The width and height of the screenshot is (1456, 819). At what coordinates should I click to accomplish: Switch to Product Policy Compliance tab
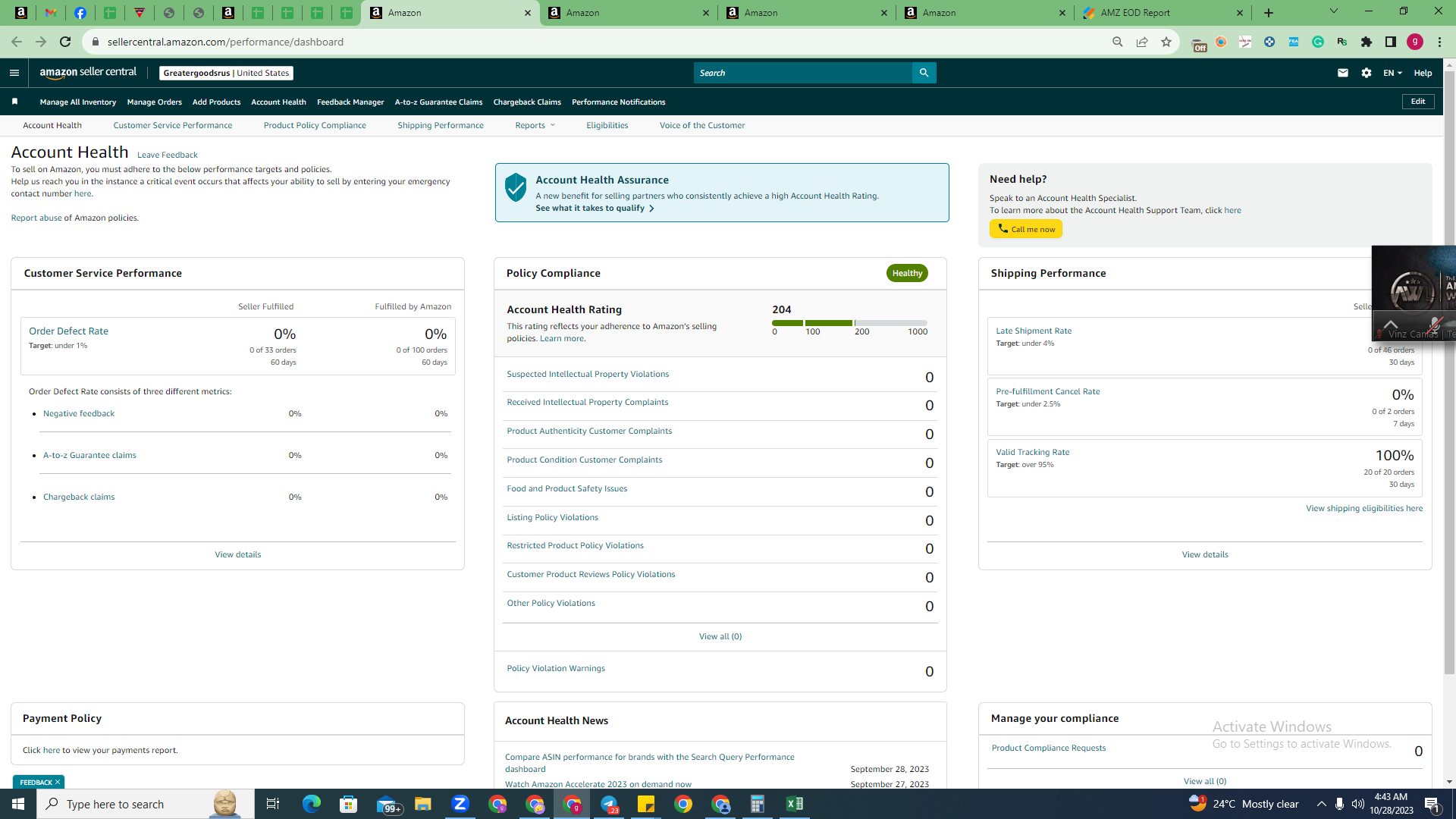[315, 125]
